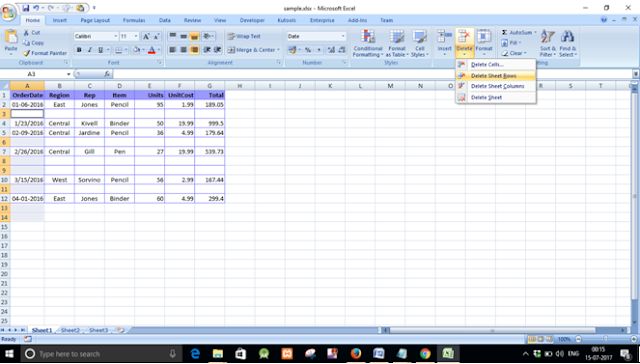Open the Calibri font name dropdown
Image resolution: width=640 pixels, height=364 pixels.
(x=116, y=36)
